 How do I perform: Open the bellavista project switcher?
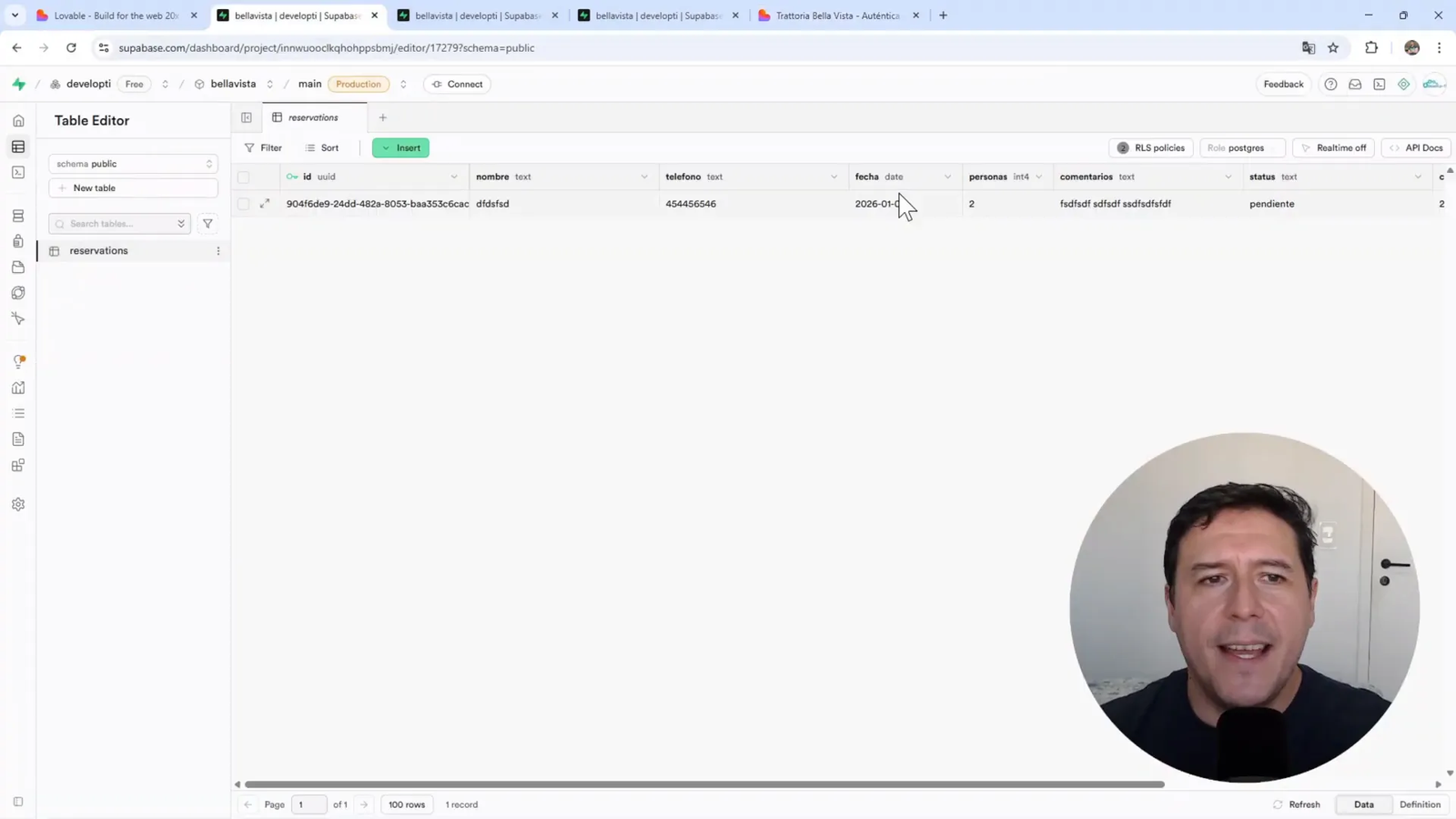269,84
